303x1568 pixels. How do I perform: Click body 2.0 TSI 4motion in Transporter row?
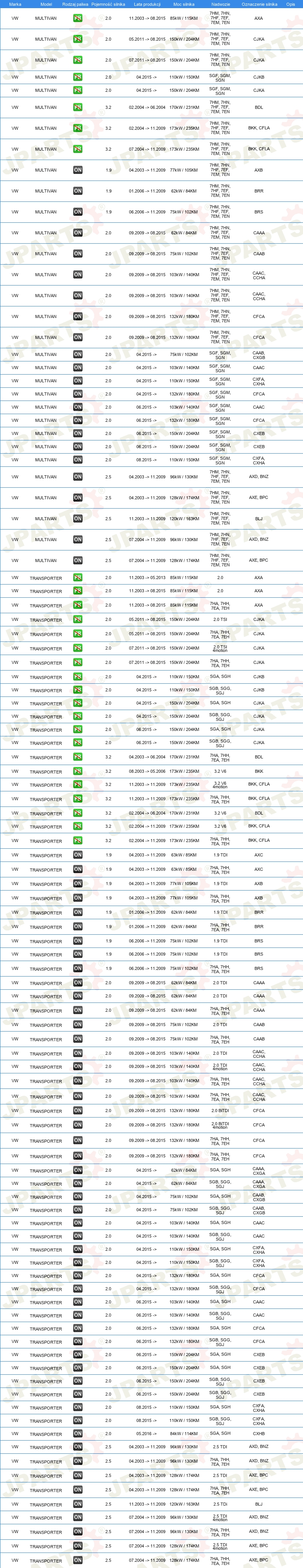pos(220,648)
